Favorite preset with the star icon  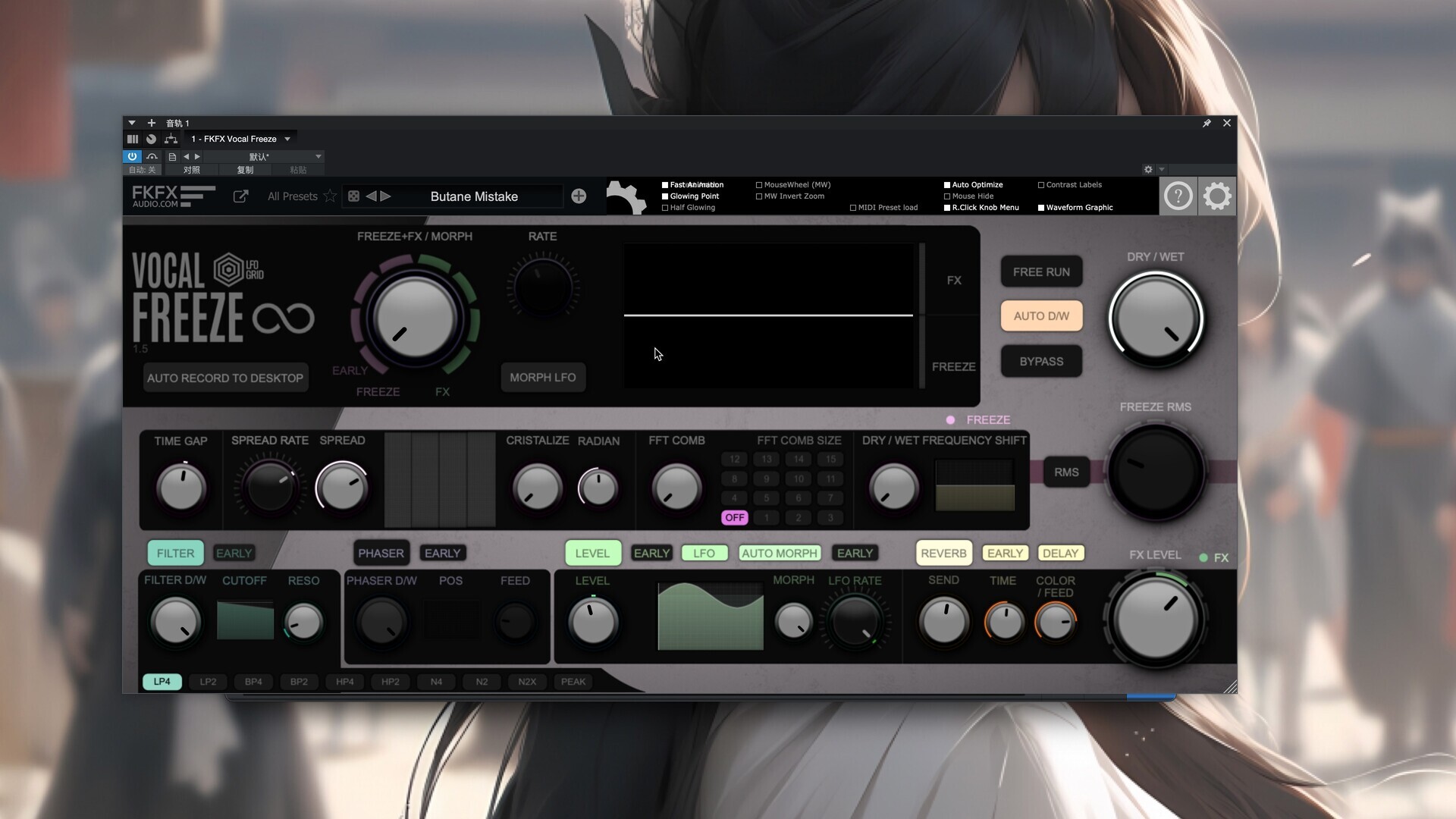coord(330,196)
